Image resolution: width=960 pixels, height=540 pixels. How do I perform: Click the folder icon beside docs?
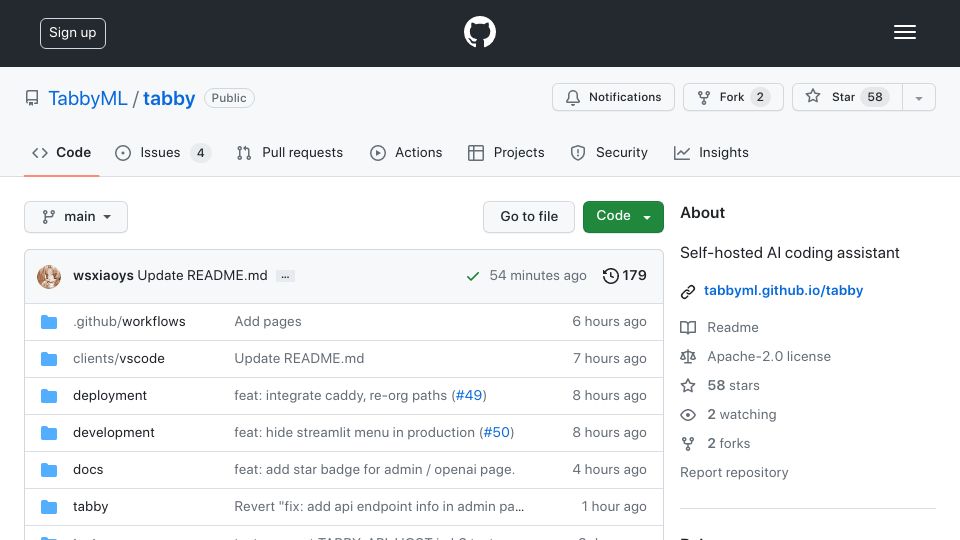[49, 470]
